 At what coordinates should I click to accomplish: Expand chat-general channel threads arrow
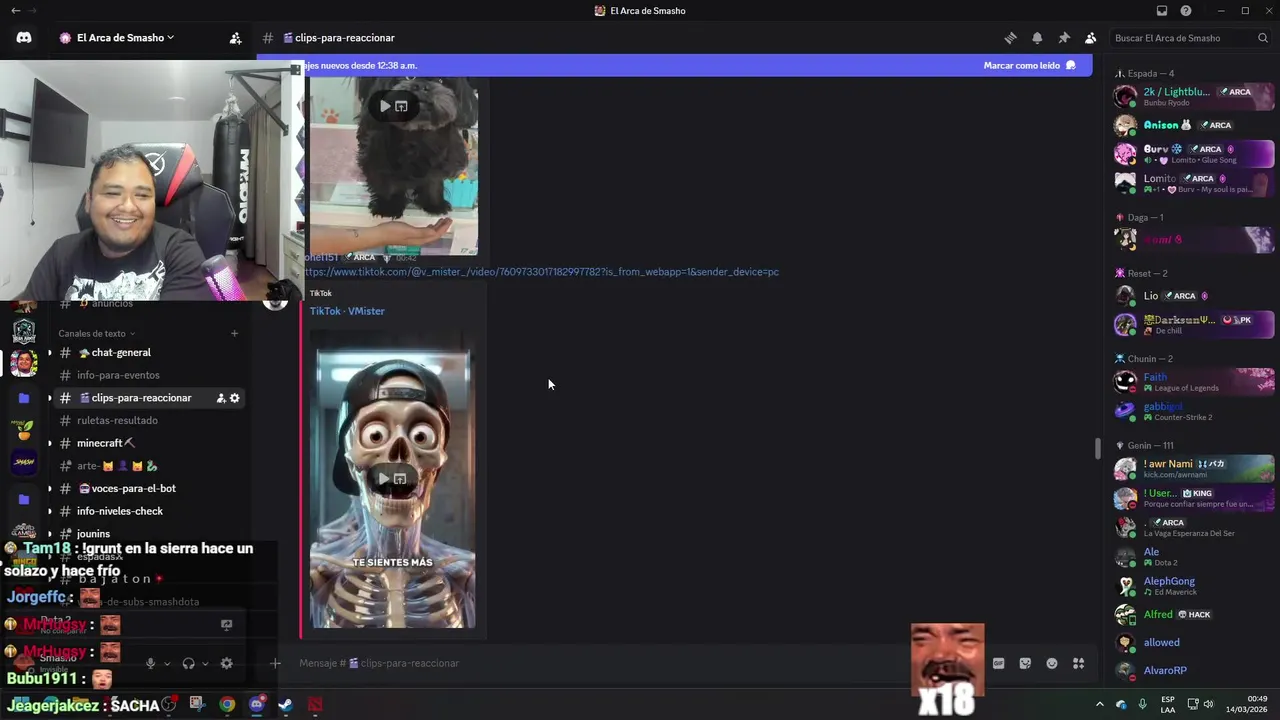click(49, 353)
